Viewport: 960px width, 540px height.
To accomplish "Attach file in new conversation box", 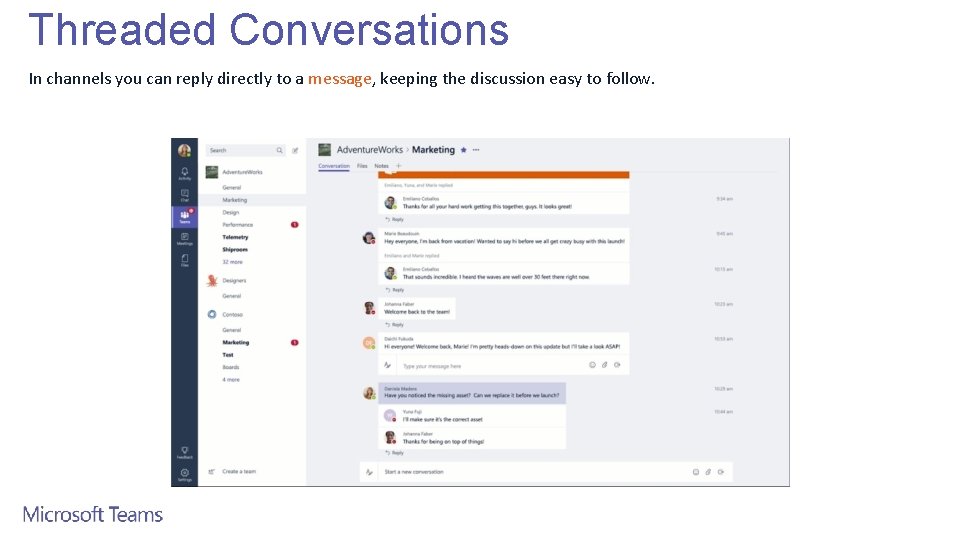I will pyautogui.click(x=708, y=472).
